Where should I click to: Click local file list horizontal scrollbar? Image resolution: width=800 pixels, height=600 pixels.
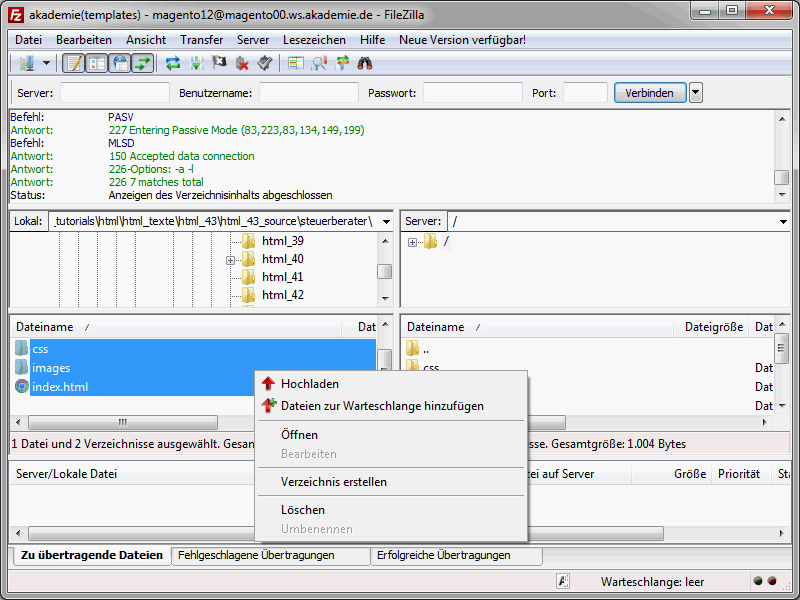point(122,422)
